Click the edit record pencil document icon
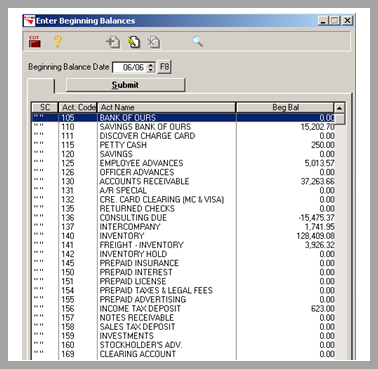Screen dimensions: 378x369 pyautogui.click(x=134, y=42)
